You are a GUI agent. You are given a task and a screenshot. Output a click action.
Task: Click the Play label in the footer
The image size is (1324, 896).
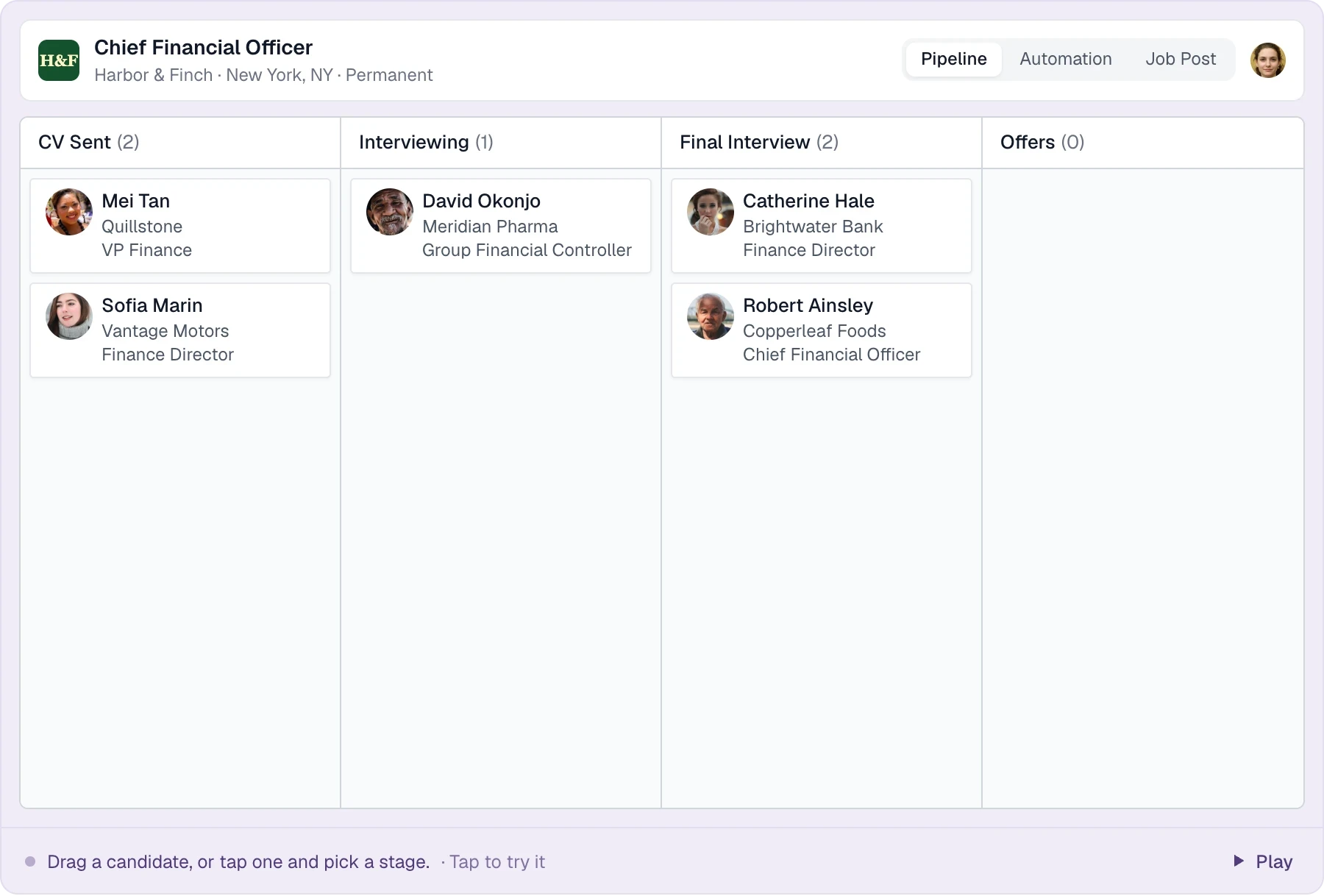tap(1274, 861)
